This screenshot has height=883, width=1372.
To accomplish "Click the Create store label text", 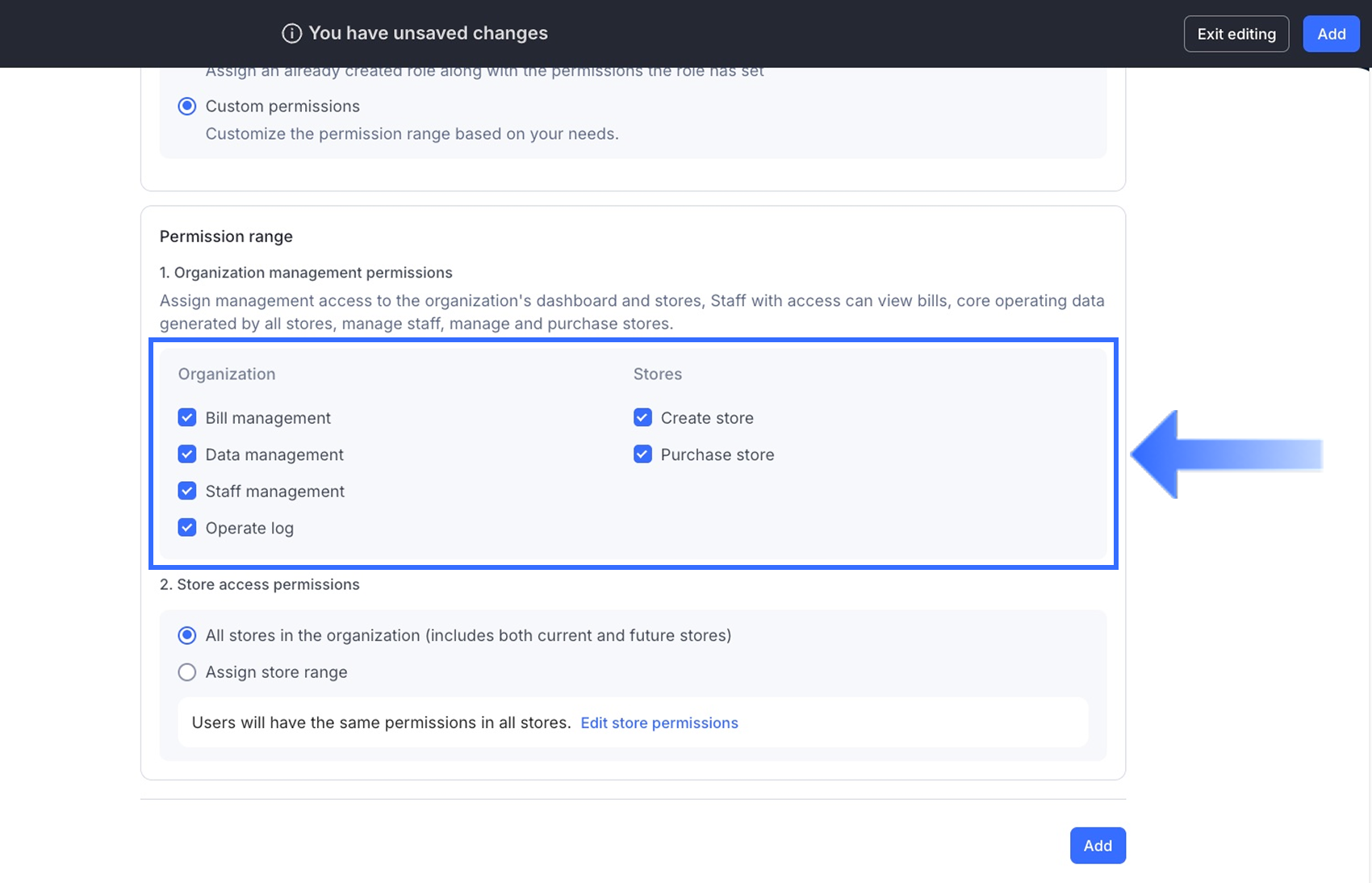I will point(707,418).
